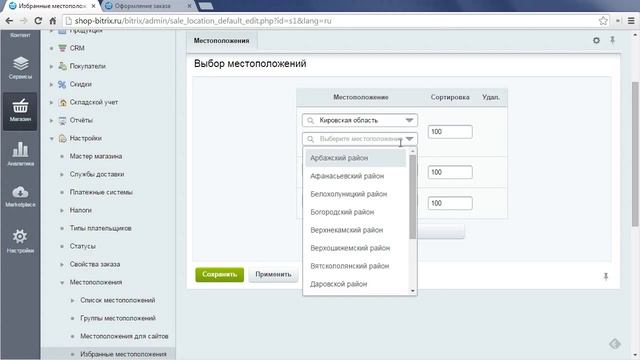Expand the Покупатели tree node

(x=51, y=66)
